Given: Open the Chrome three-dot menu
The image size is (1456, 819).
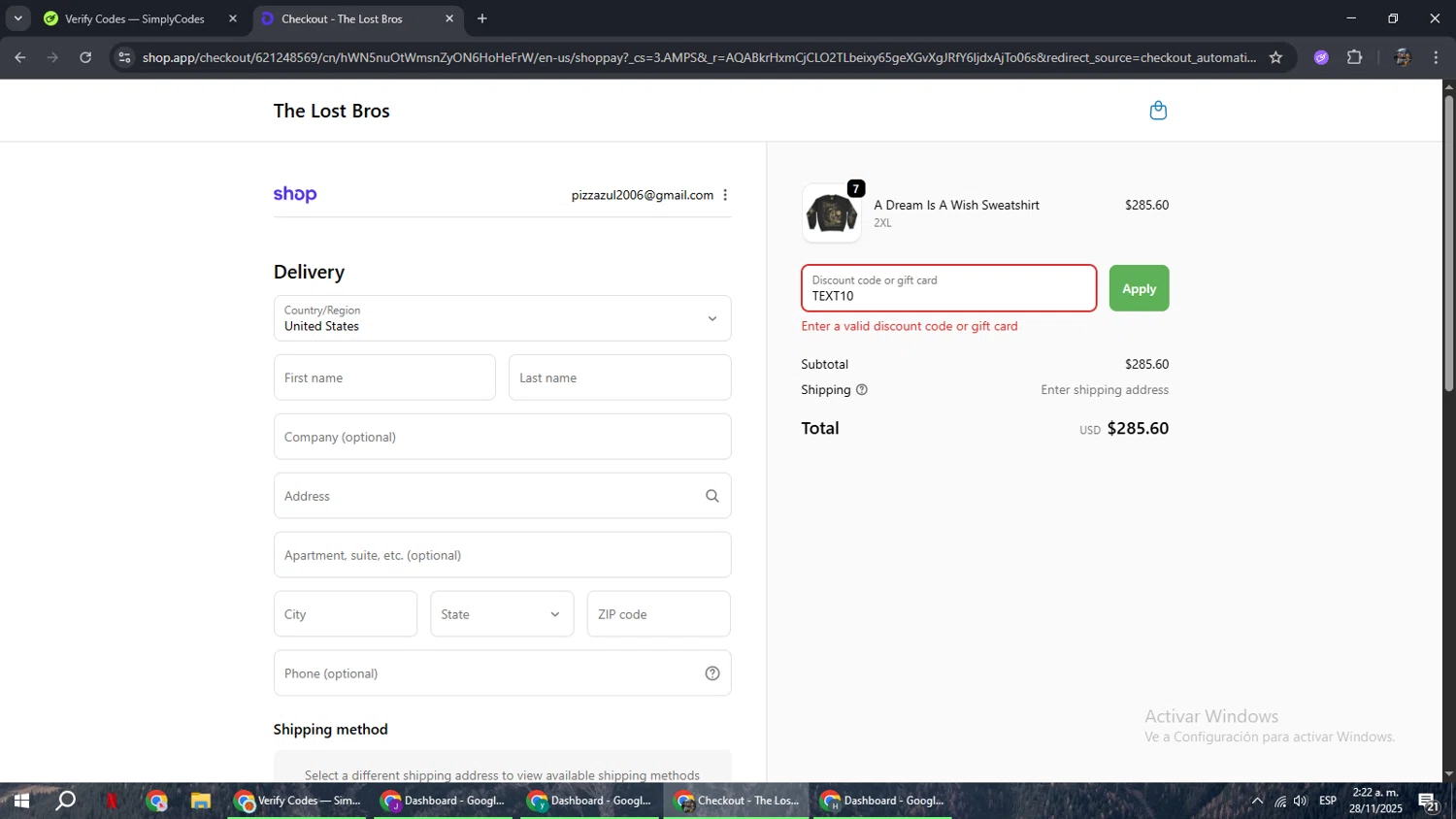Looking at the screenshot, I should click(1436, 57).
